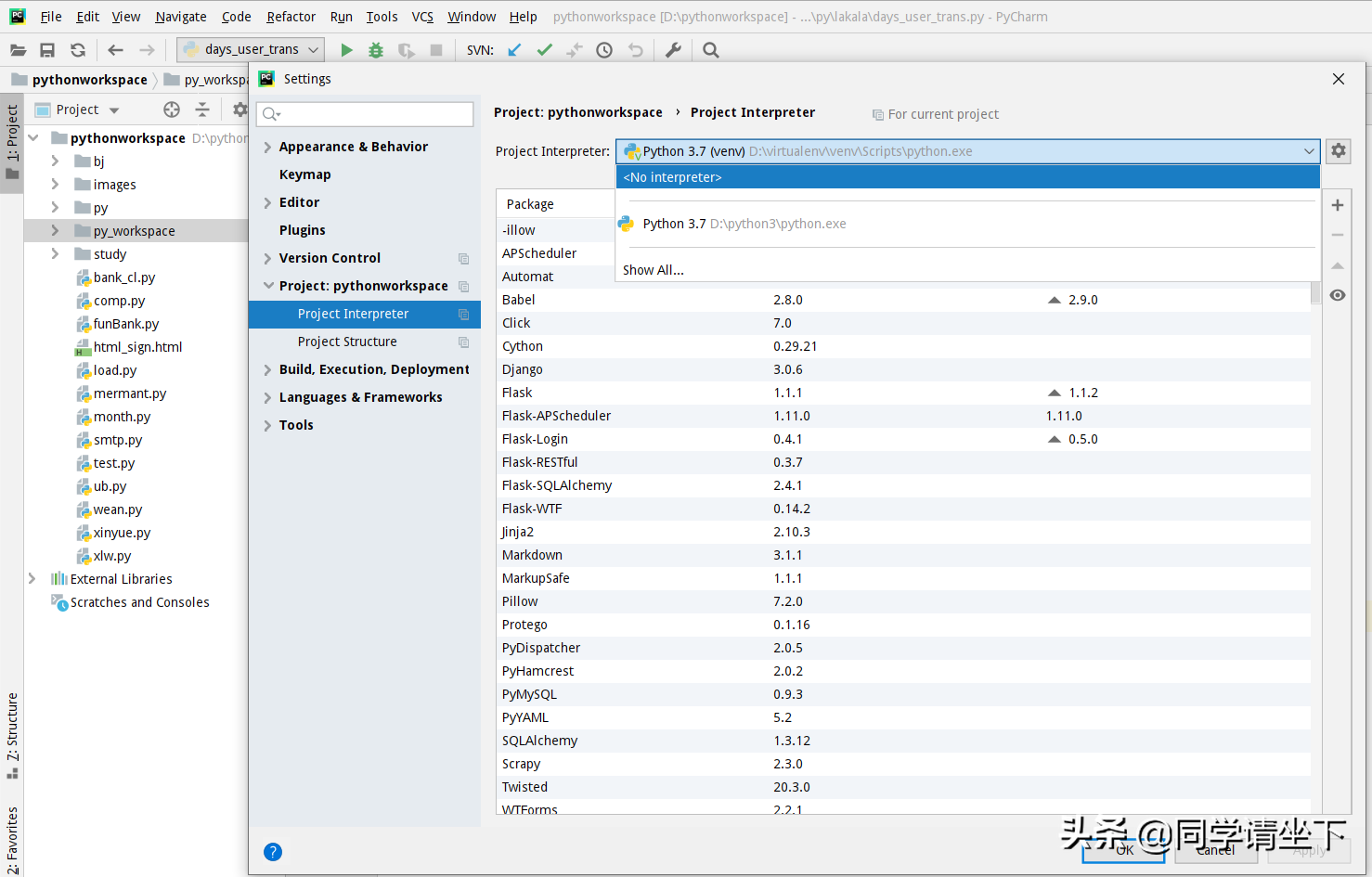Revert changes with the undo arrow icon
This screenshot has width=1372, height=877.
(635, 50)
